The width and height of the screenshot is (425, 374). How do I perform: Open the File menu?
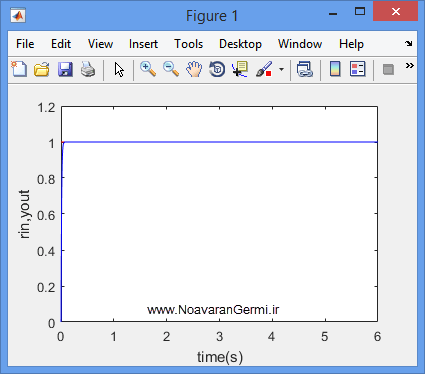[25, 44]
